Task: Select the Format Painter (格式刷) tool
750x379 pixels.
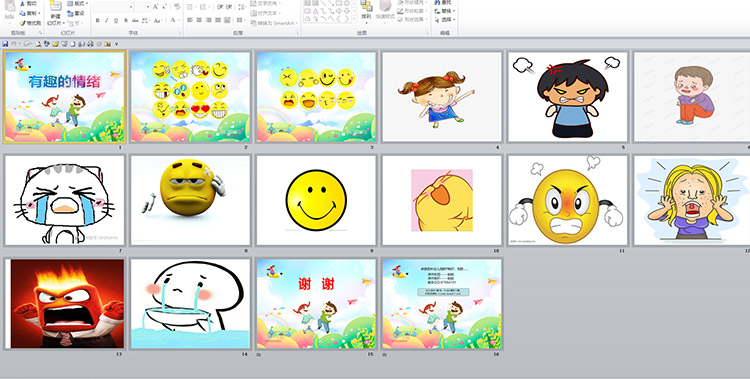Action: [31, 23]
